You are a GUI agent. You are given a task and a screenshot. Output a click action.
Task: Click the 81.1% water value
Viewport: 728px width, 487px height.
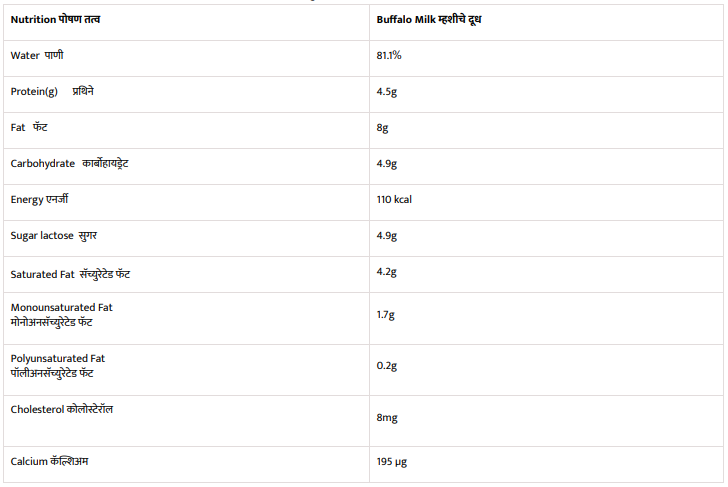[x=389, y=56]
